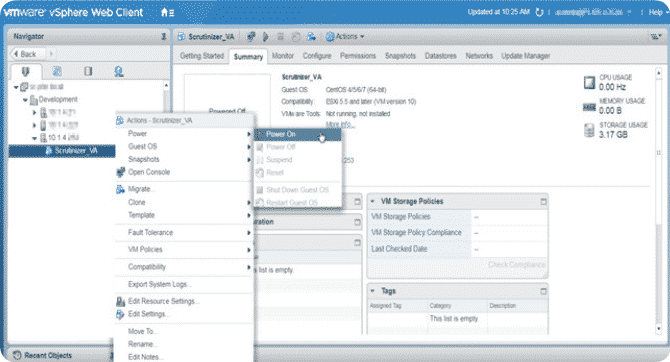Collapse the Tags panel

coord(373,291)
